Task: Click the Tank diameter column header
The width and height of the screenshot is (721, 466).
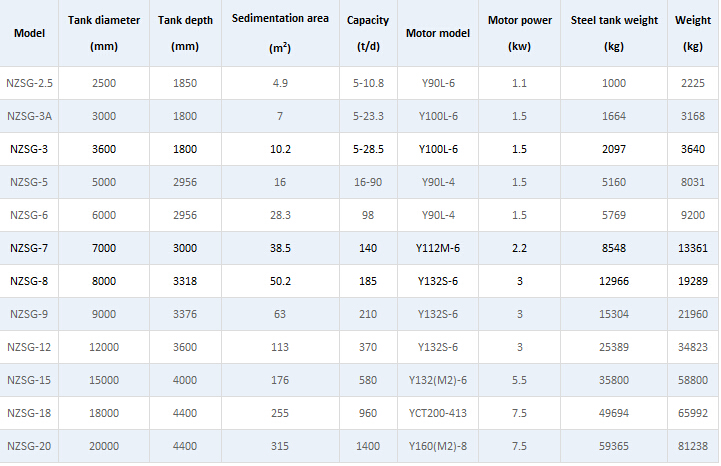Action: point(103,33)
